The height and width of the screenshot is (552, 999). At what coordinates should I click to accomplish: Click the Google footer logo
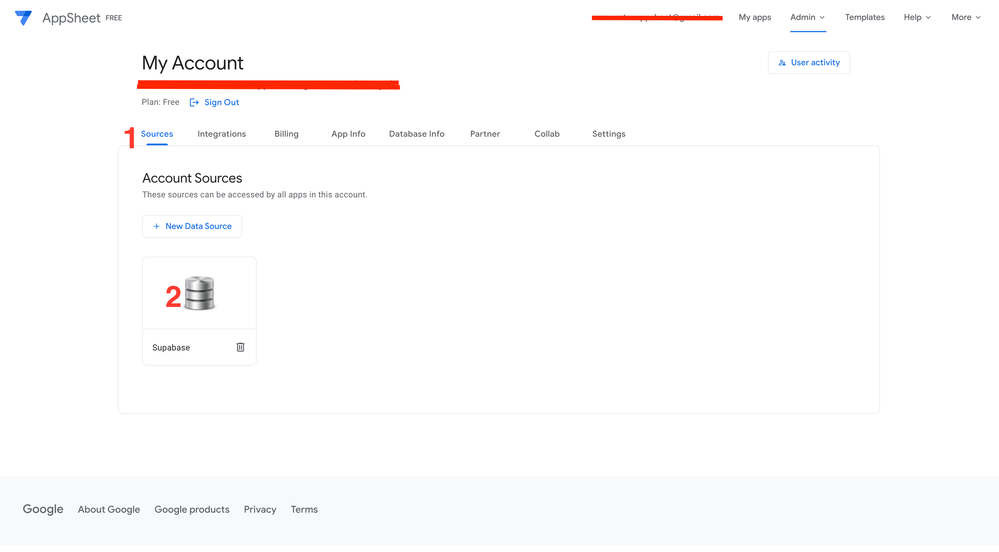(x=43, y=509)
